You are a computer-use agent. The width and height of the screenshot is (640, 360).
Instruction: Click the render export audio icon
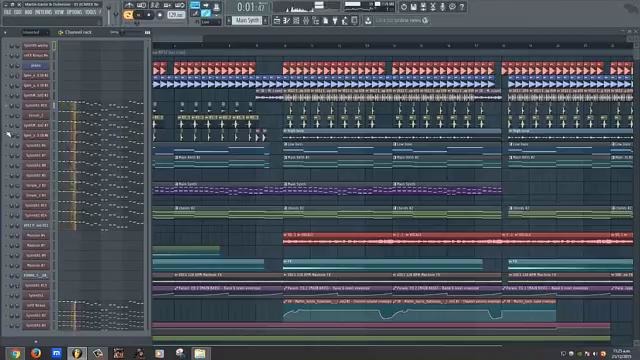(x=423, y=7)
